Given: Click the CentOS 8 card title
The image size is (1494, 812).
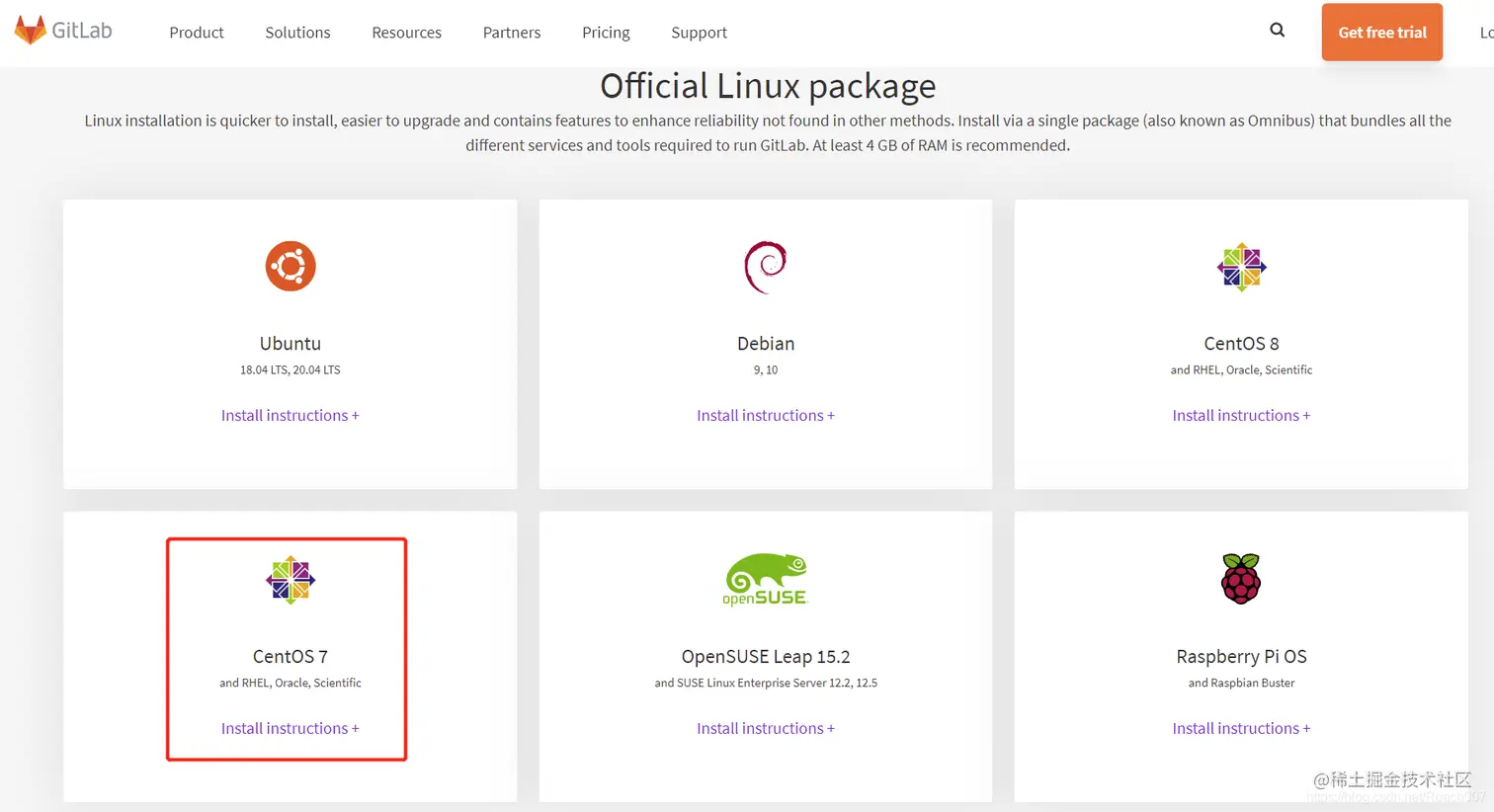Looking at the screenshot, I should (x=1241, y=344).
